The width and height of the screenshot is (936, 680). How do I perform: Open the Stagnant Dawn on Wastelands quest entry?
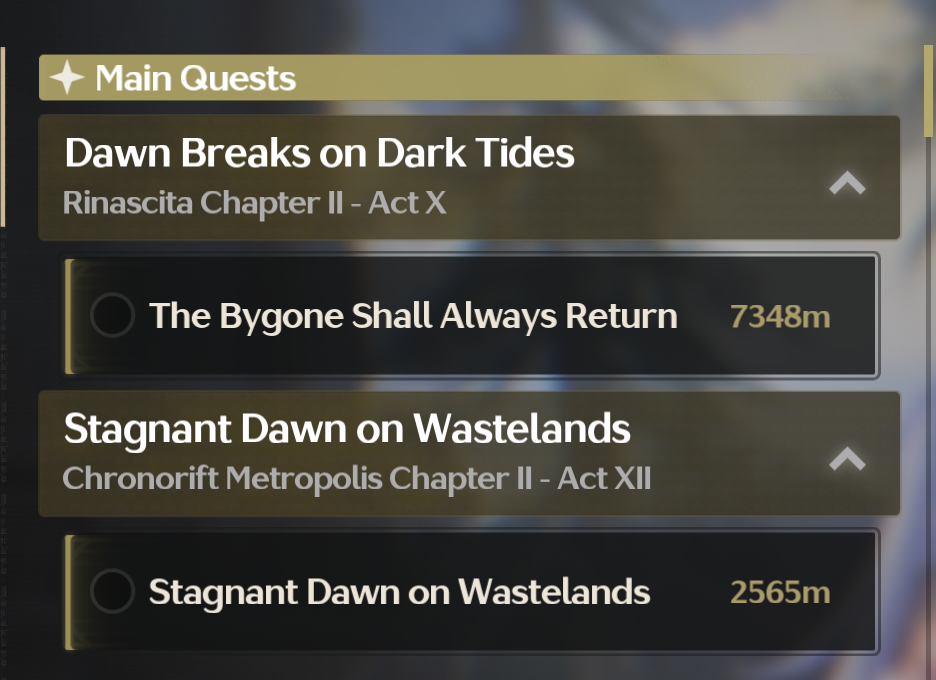(x=399, y=592)
